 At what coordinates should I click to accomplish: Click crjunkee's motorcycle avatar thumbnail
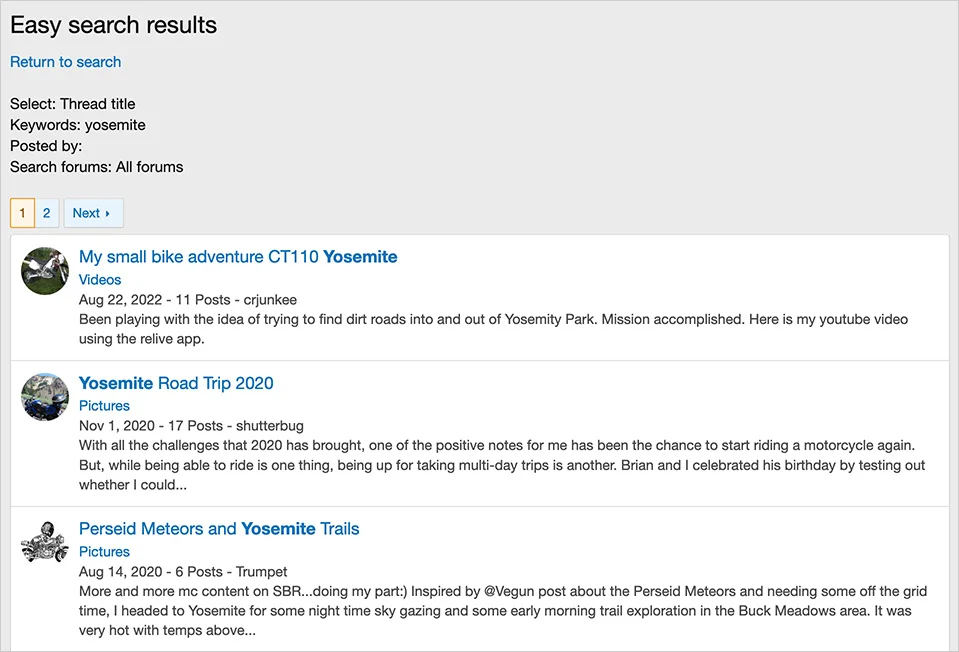(44, 270)
